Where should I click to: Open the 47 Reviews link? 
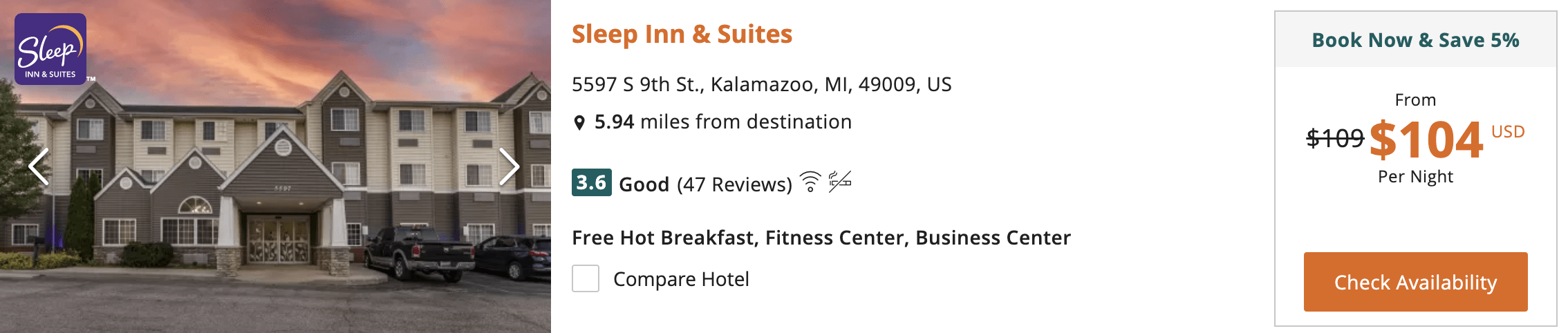click(x=734, y=184)
